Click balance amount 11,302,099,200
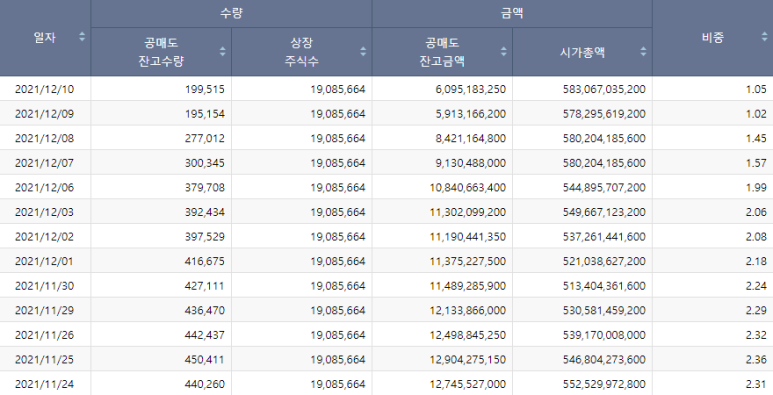The width and height of the screenshot is (773, 395). pos(467,212)
